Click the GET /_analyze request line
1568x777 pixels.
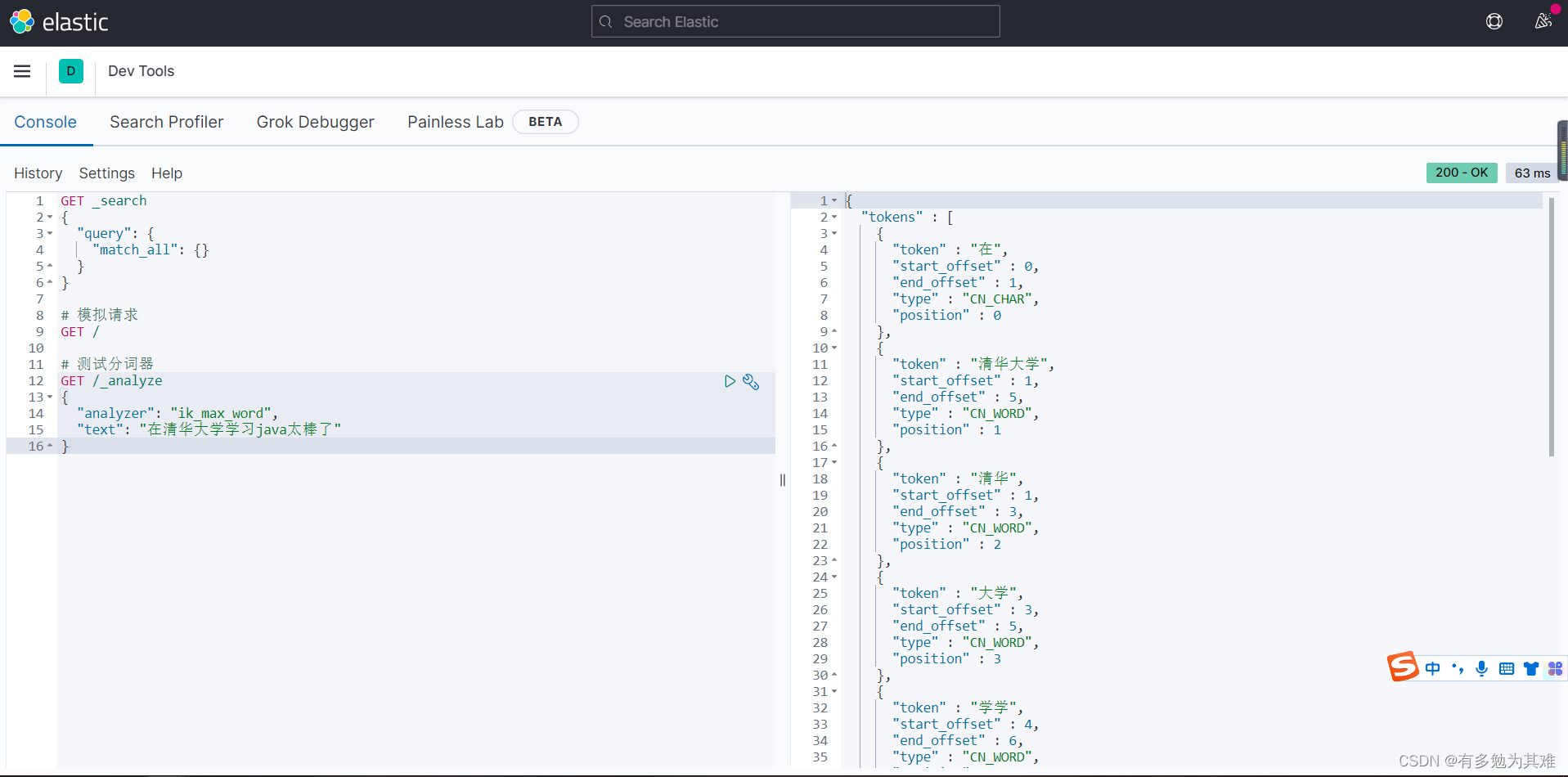tap(111, 381)
